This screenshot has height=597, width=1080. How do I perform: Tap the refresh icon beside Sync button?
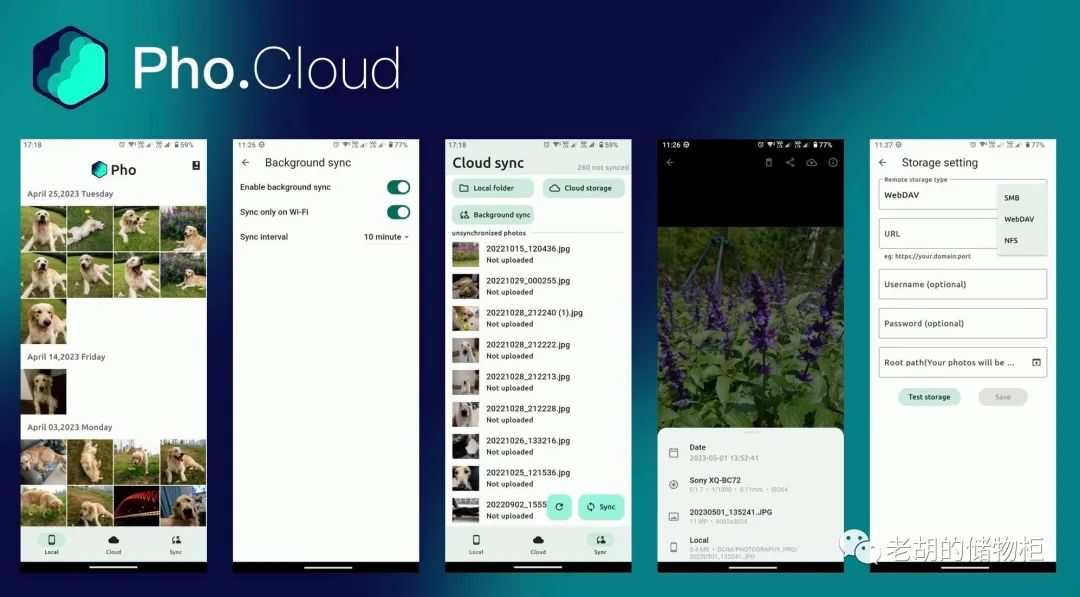click(x=559, y=507)
